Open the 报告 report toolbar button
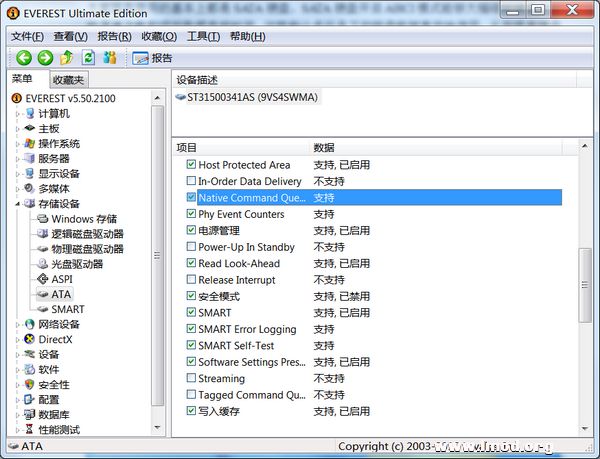600x459 pixels. pyautogui.click(x=152, y=58)
